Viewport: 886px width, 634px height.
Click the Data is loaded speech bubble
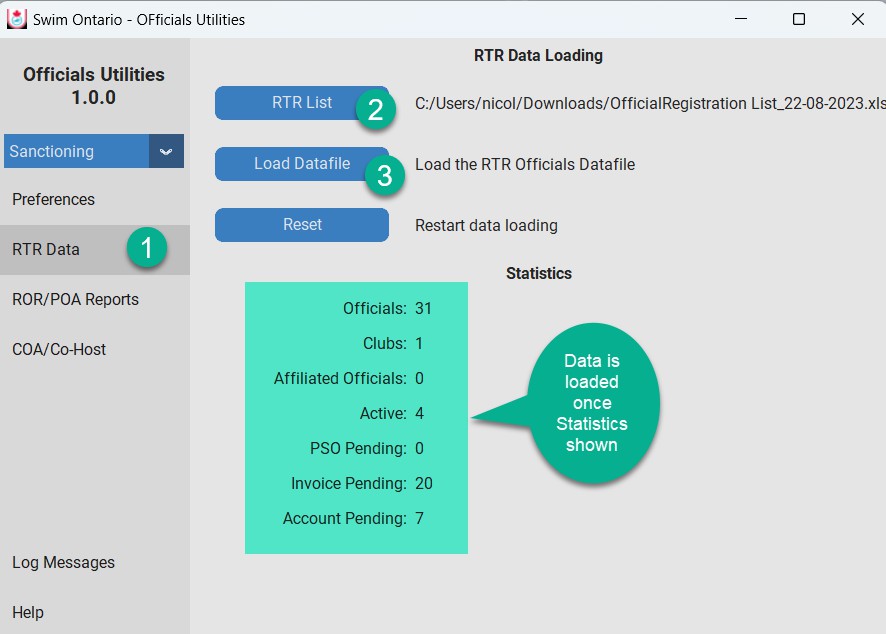(x=593, y=400)
